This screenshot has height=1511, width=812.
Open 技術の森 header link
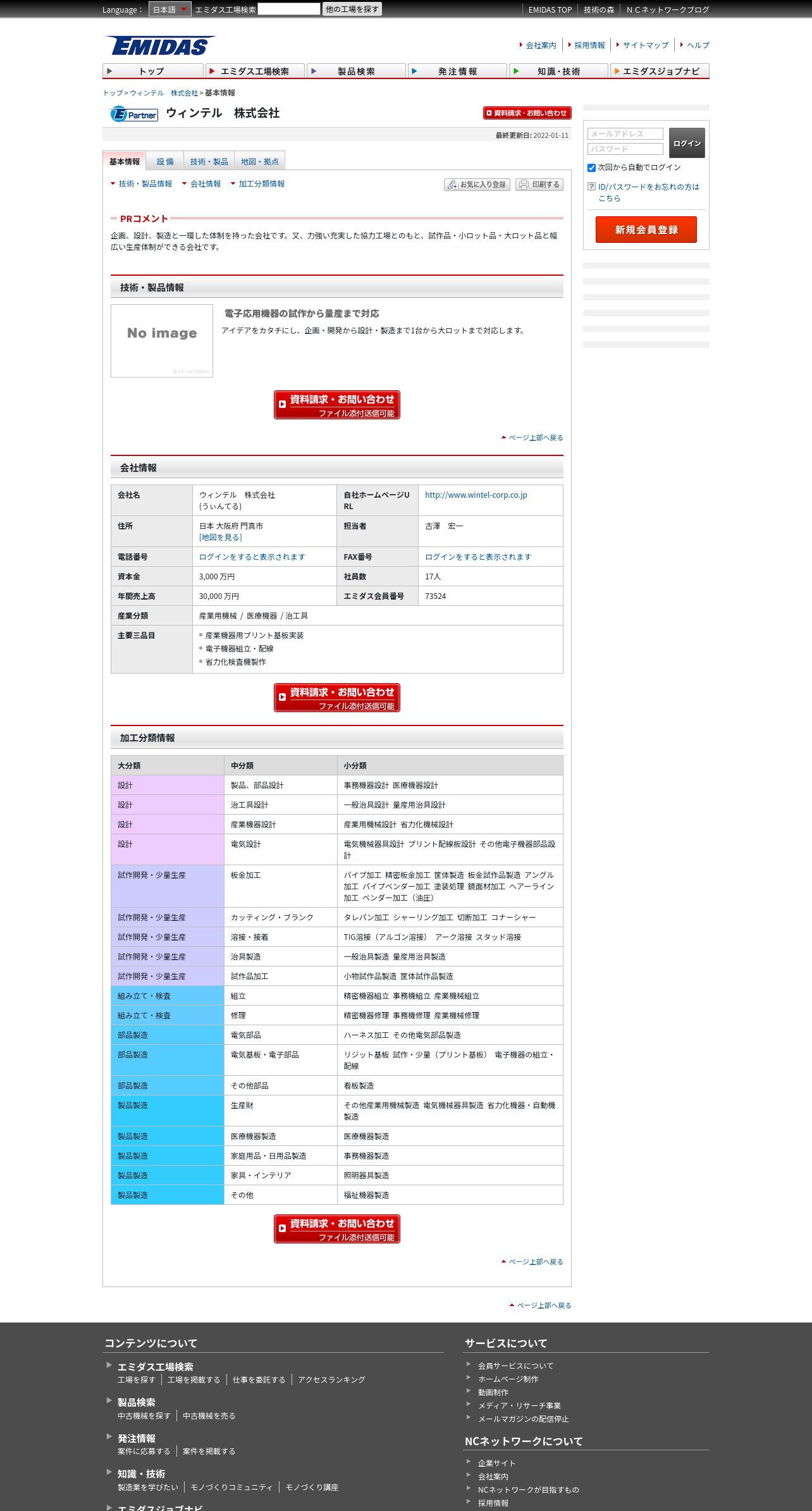pos(599,9)
